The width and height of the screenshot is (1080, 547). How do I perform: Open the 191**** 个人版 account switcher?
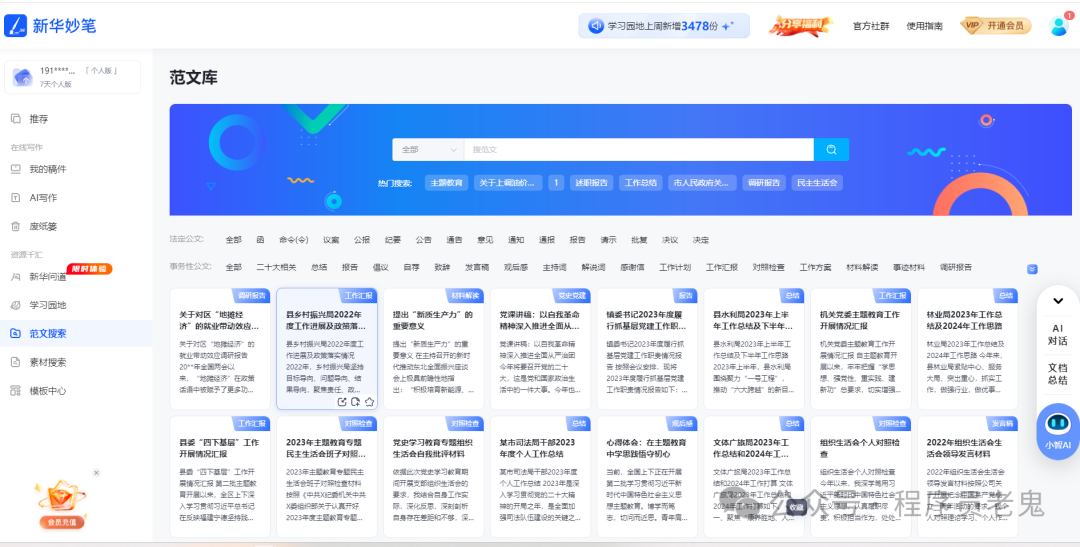[72, 76]
